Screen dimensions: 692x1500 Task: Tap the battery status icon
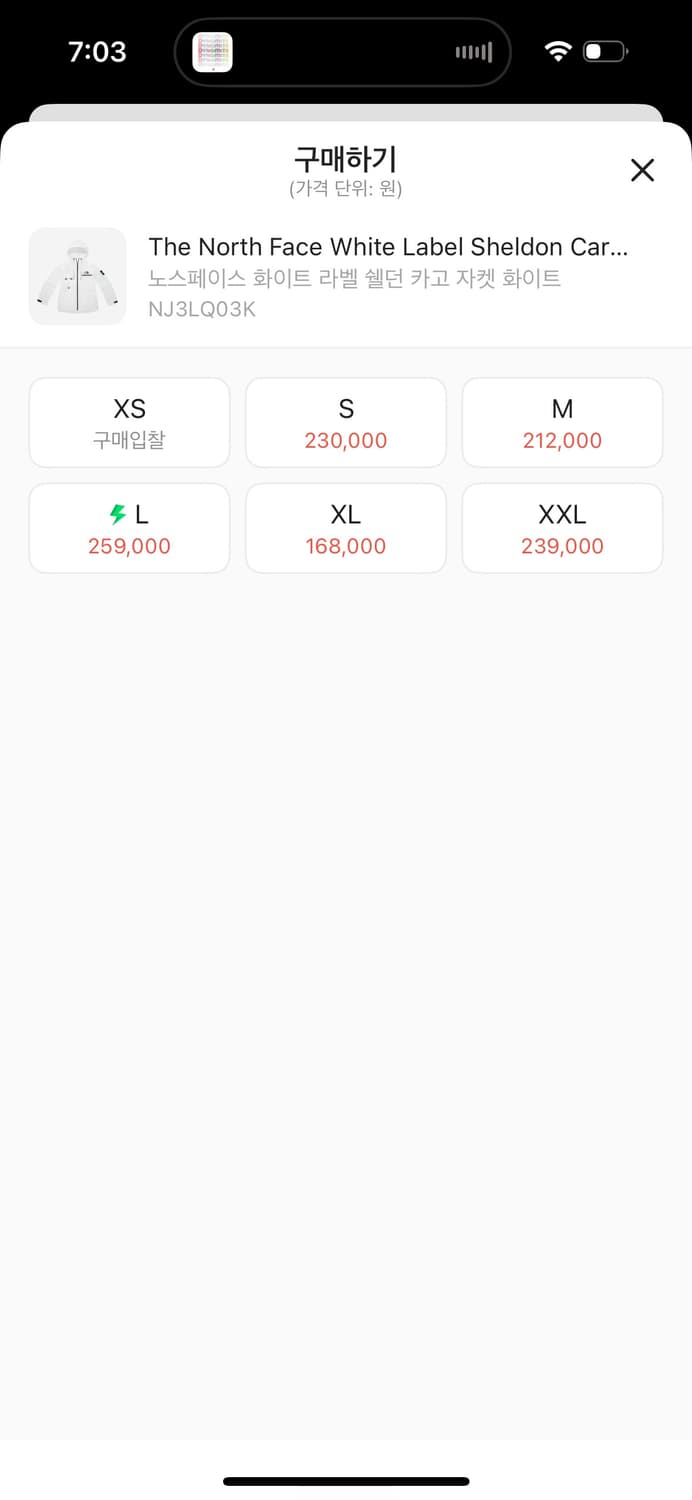pyautogui.click(x=605, y=51)
